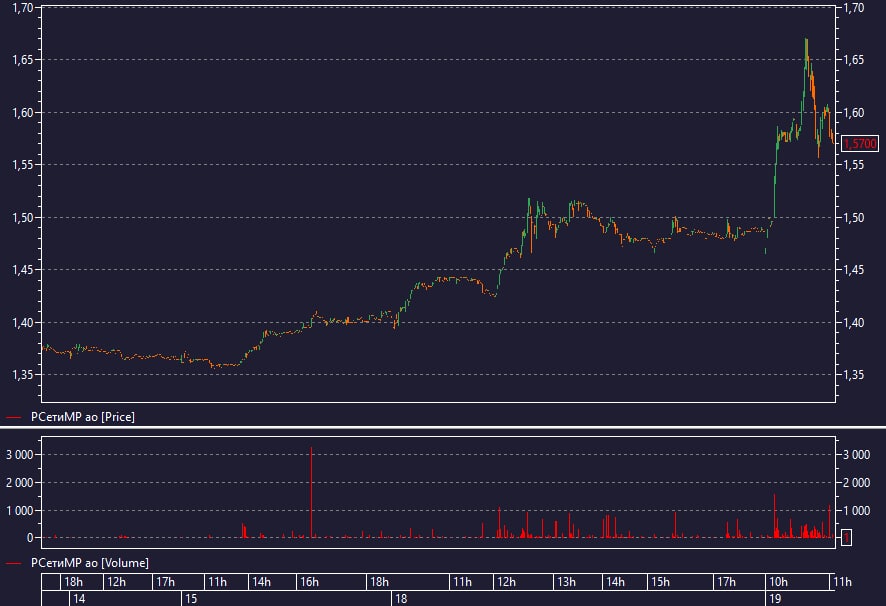Click the 13h label on the time axis
Image resolution: width=886 pixels, height=606 pixels.
click(x=566, y=582)
